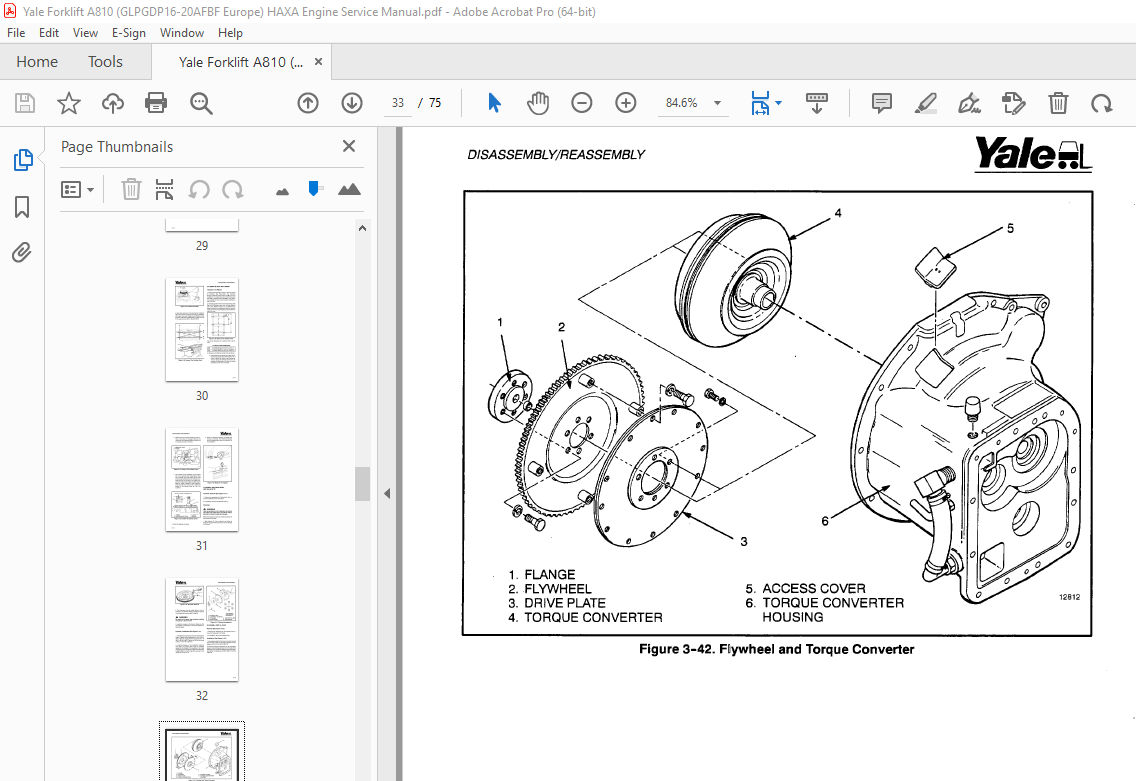This screenshot has width=1136, height=781.
Task: Open the Bookmarks panel
Action: point(22,207)
